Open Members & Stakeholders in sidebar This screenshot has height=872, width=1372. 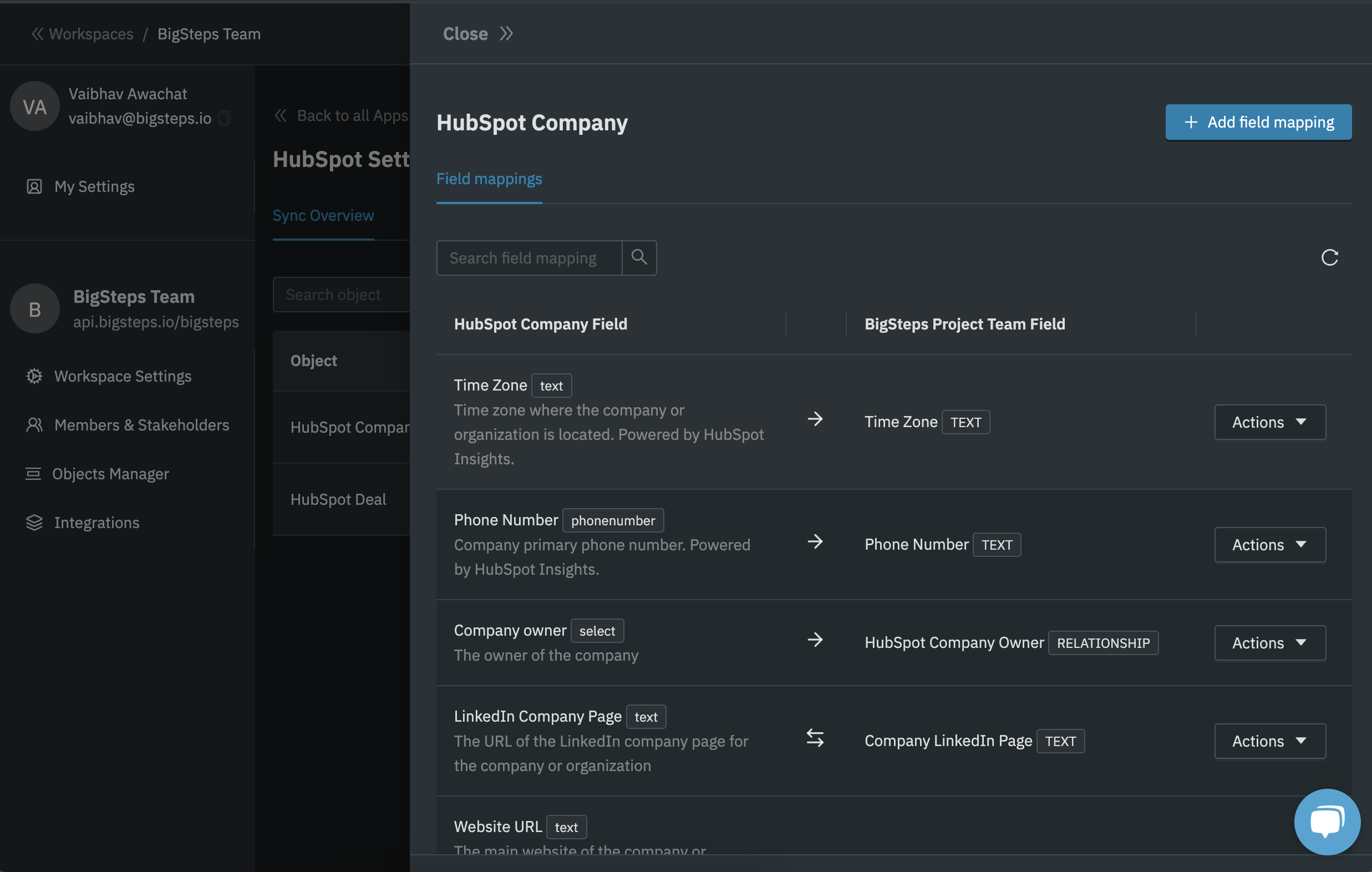tap(141, 424)
